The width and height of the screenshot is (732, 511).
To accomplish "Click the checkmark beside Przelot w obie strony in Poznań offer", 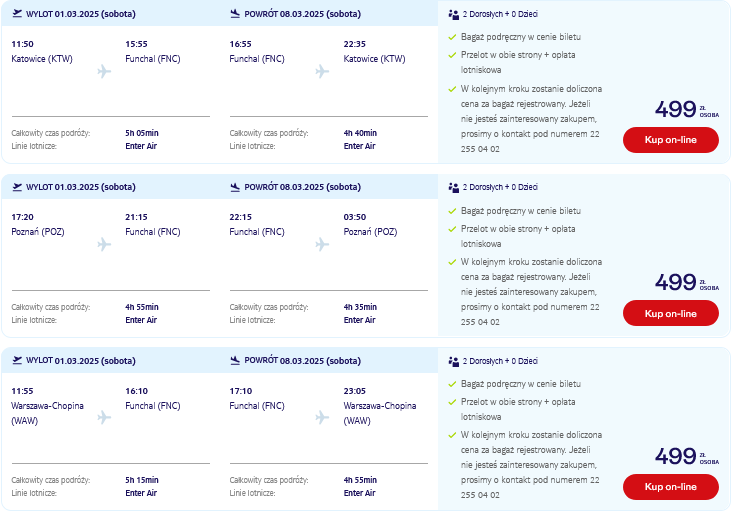I will pyautogui.click(x=452, y=229).
